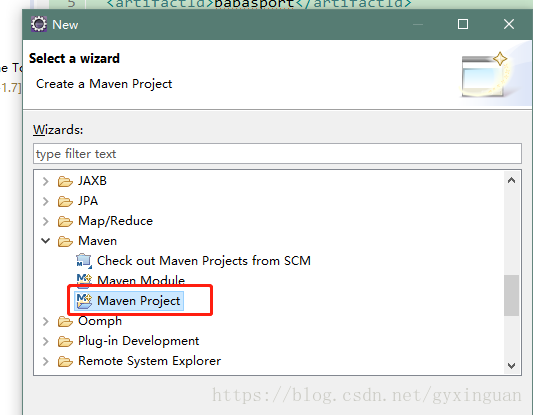The image size is (533, 415).
Task: Click the Map/Reduce folder icon
Action: click(x=65, y=222)
